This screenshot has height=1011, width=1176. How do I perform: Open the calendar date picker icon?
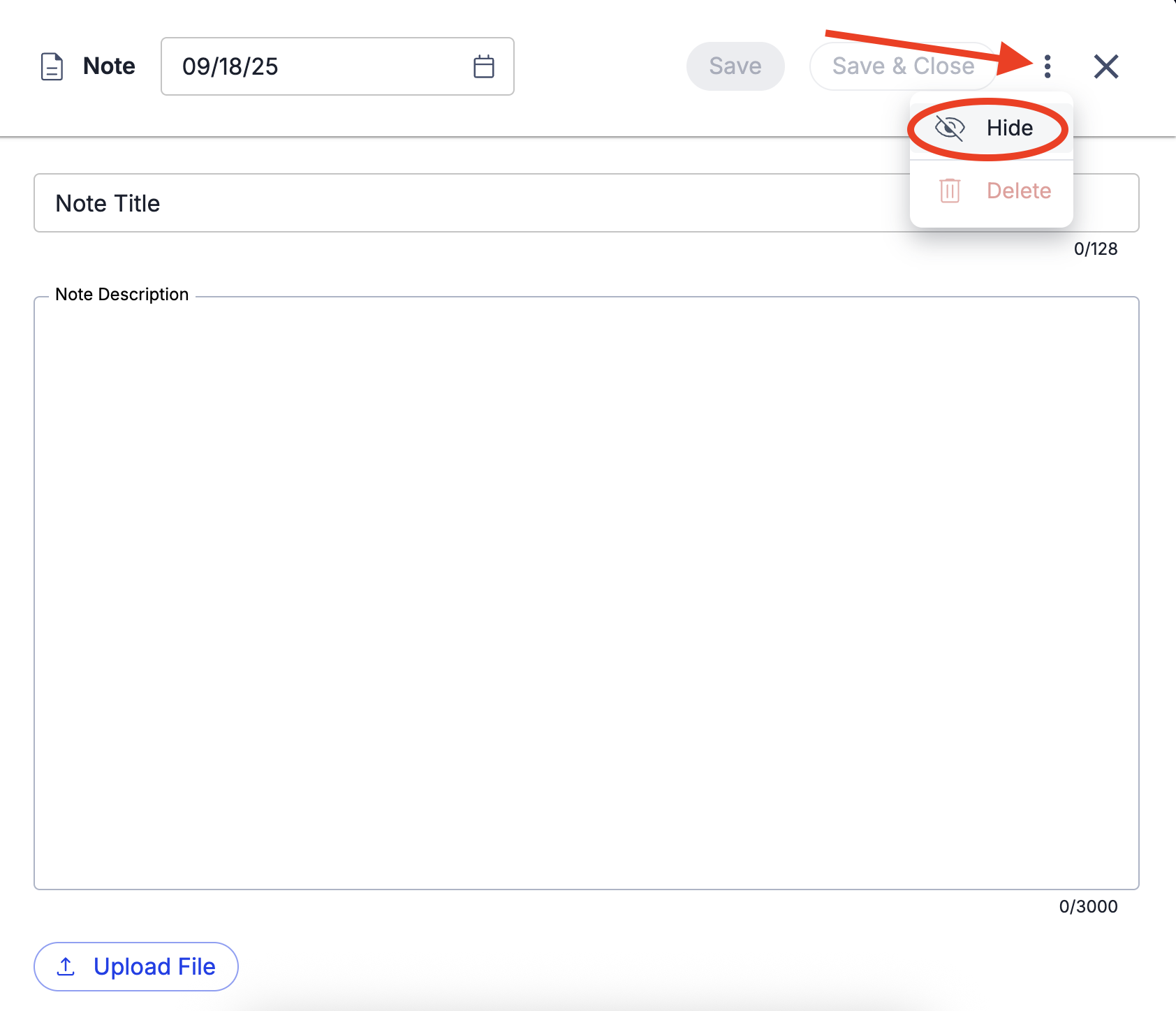point(483,66)
